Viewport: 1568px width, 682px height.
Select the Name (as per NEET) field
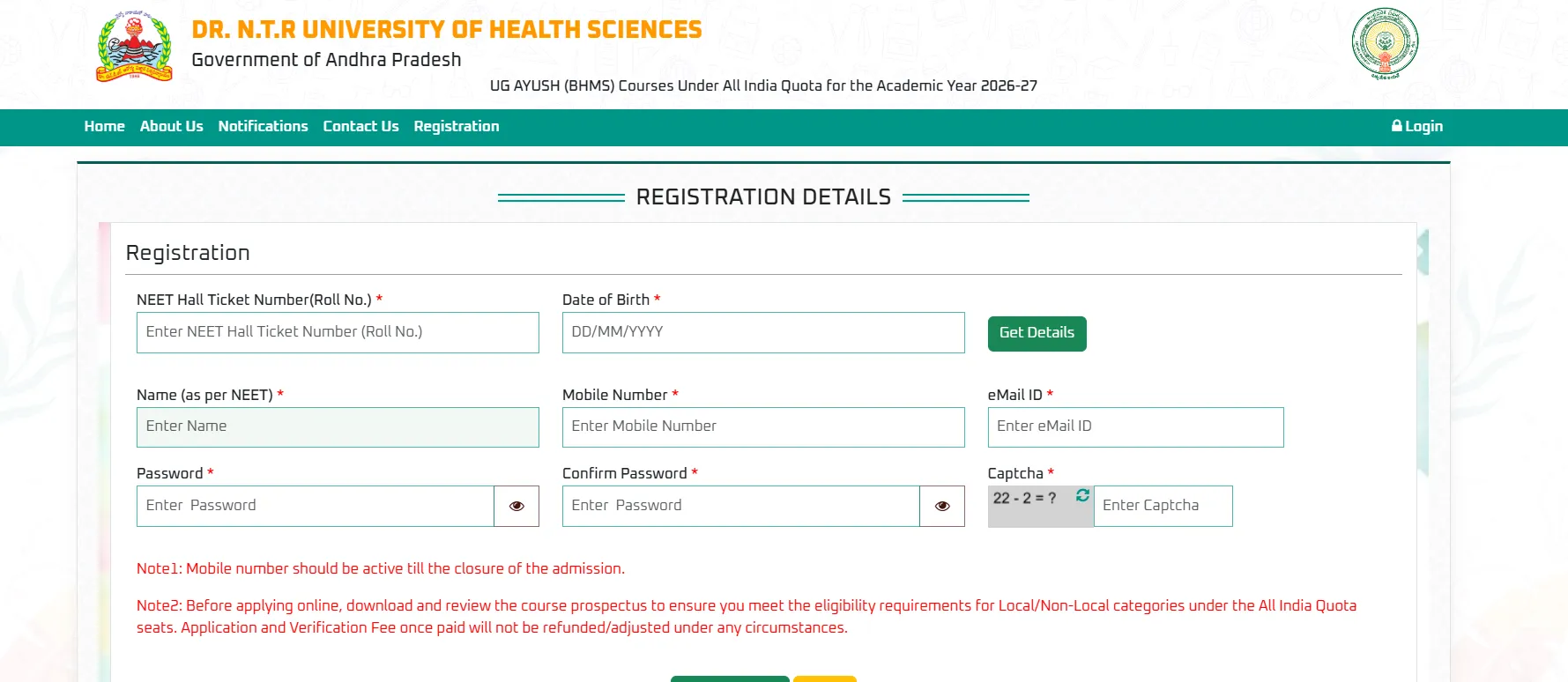338,426
